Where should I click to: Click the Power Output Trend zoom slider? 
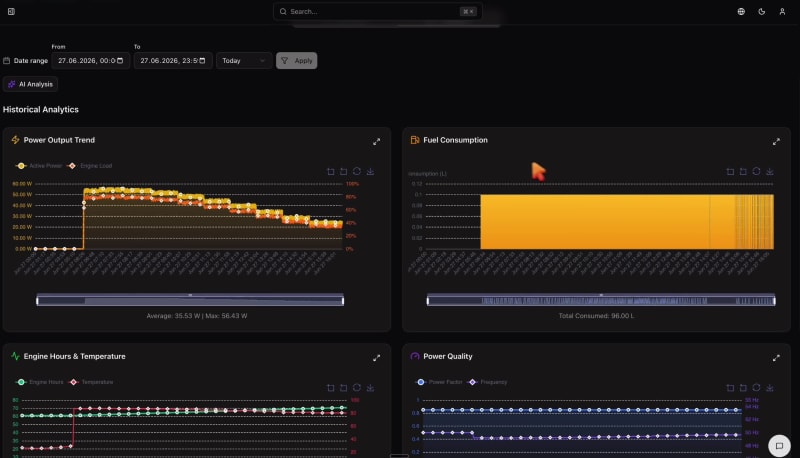[x=190, y=300]
